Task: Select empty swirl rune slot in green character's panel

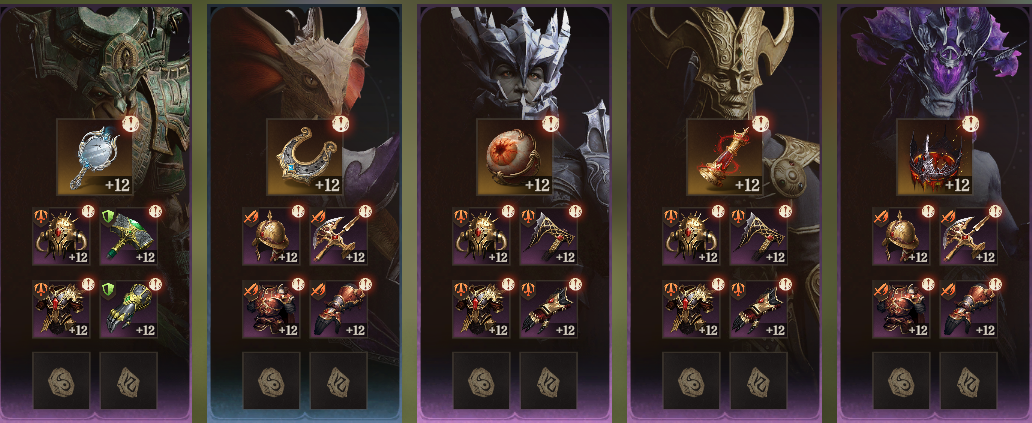Action: point(61,381)
